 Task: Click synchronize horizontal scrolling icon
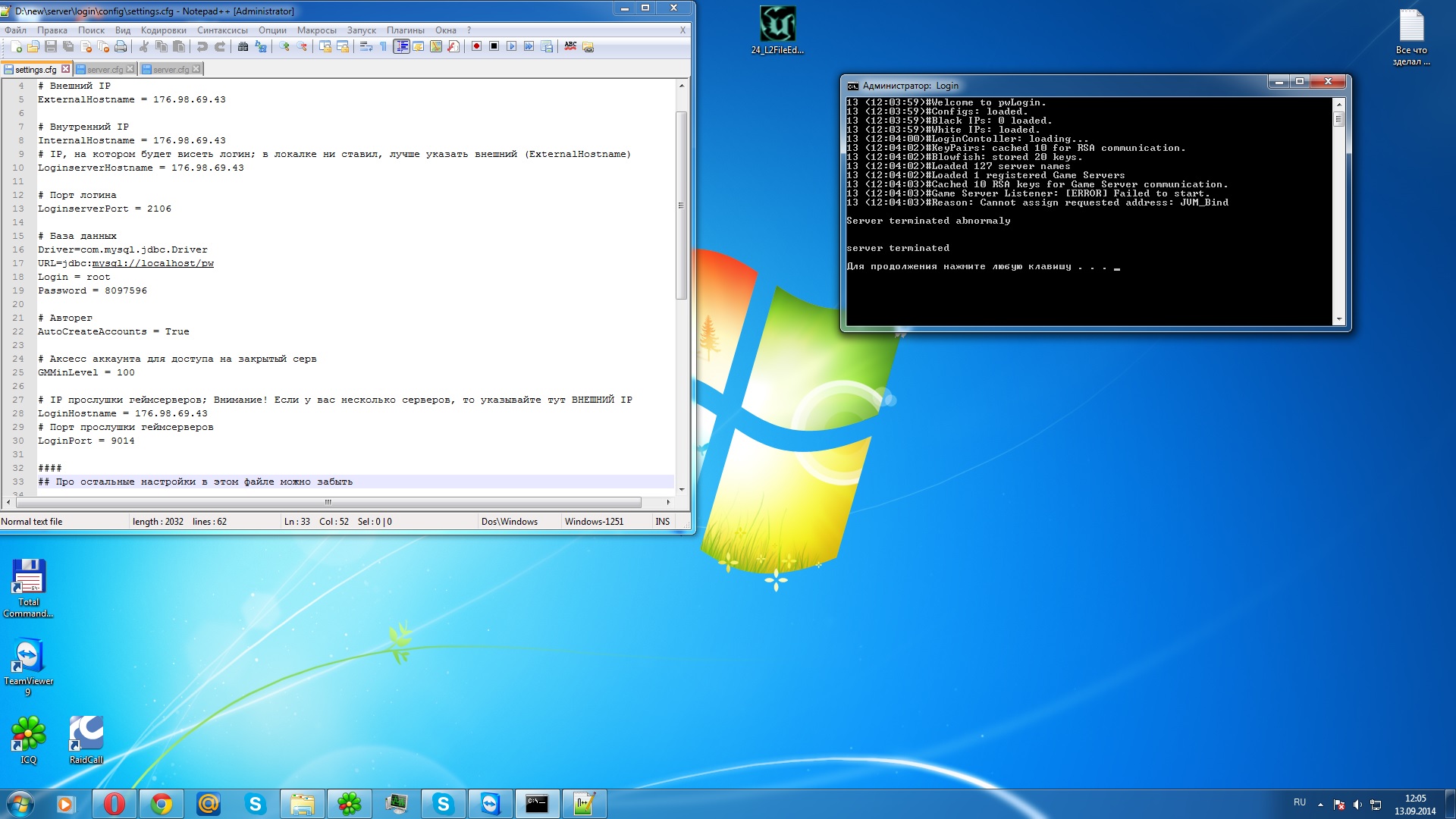click(x=343, y=46)
